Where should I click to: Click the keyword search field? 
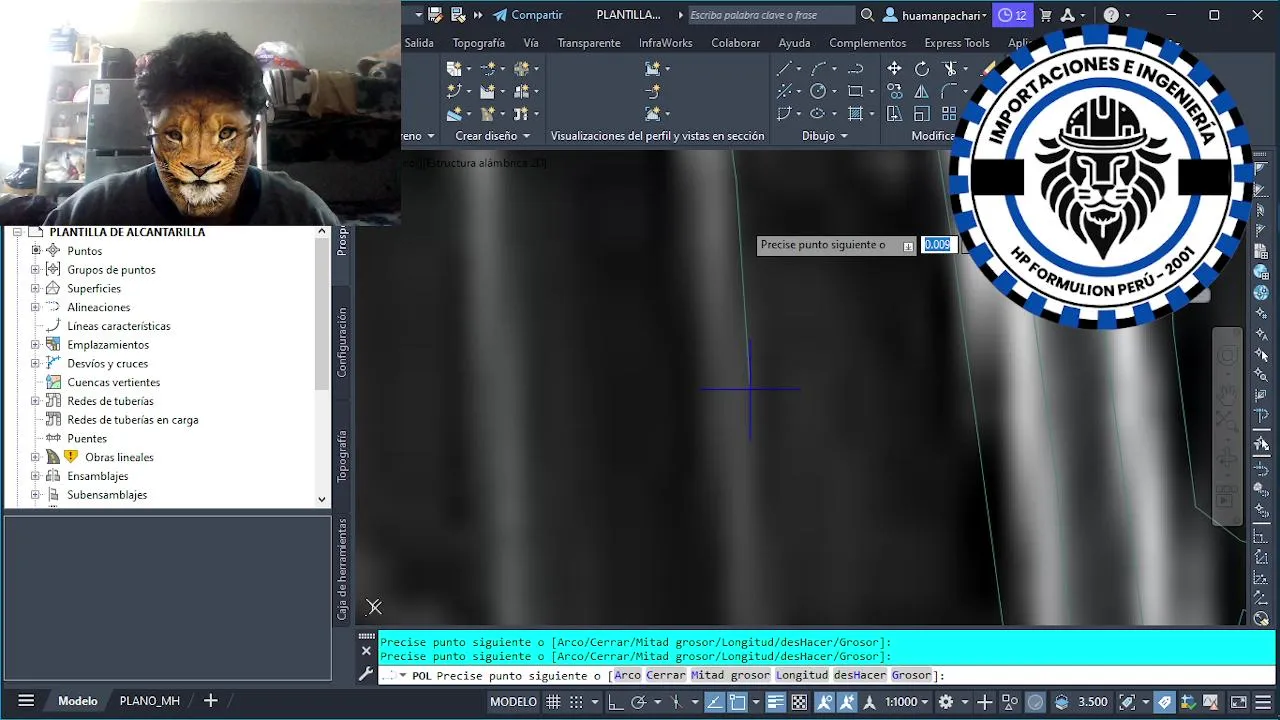tap(771, 15)
